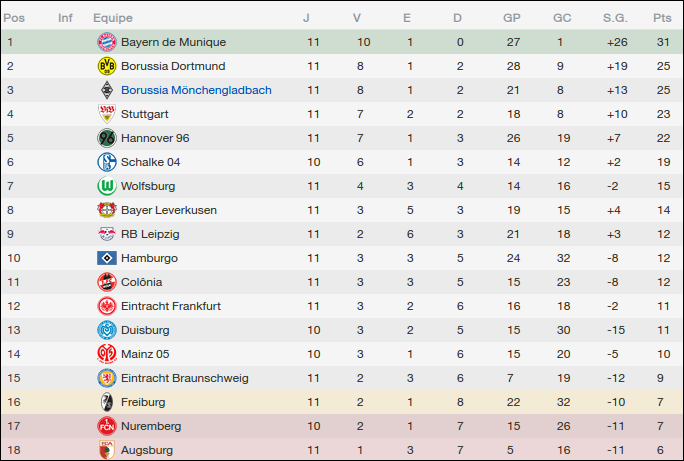Sort the table by Pts column
The image size is (684, 461).
click(x=662, y=18)
